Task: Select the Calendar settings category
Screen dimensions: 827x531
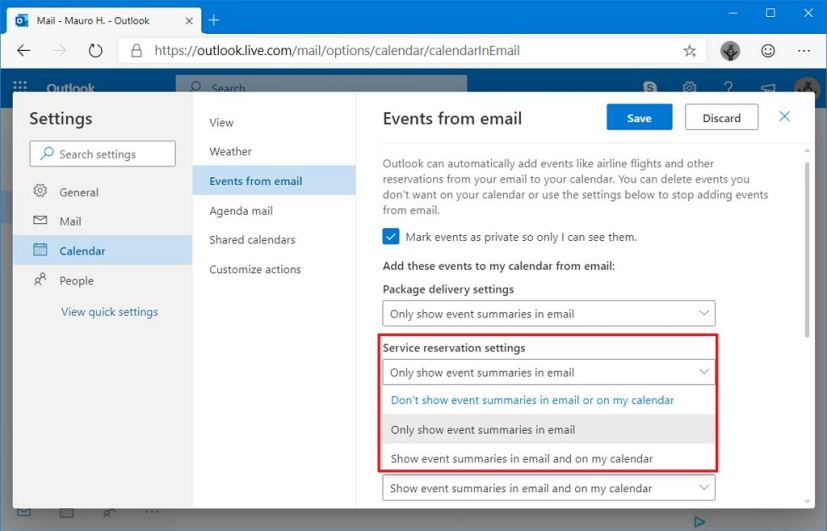Action: (103, 250)
